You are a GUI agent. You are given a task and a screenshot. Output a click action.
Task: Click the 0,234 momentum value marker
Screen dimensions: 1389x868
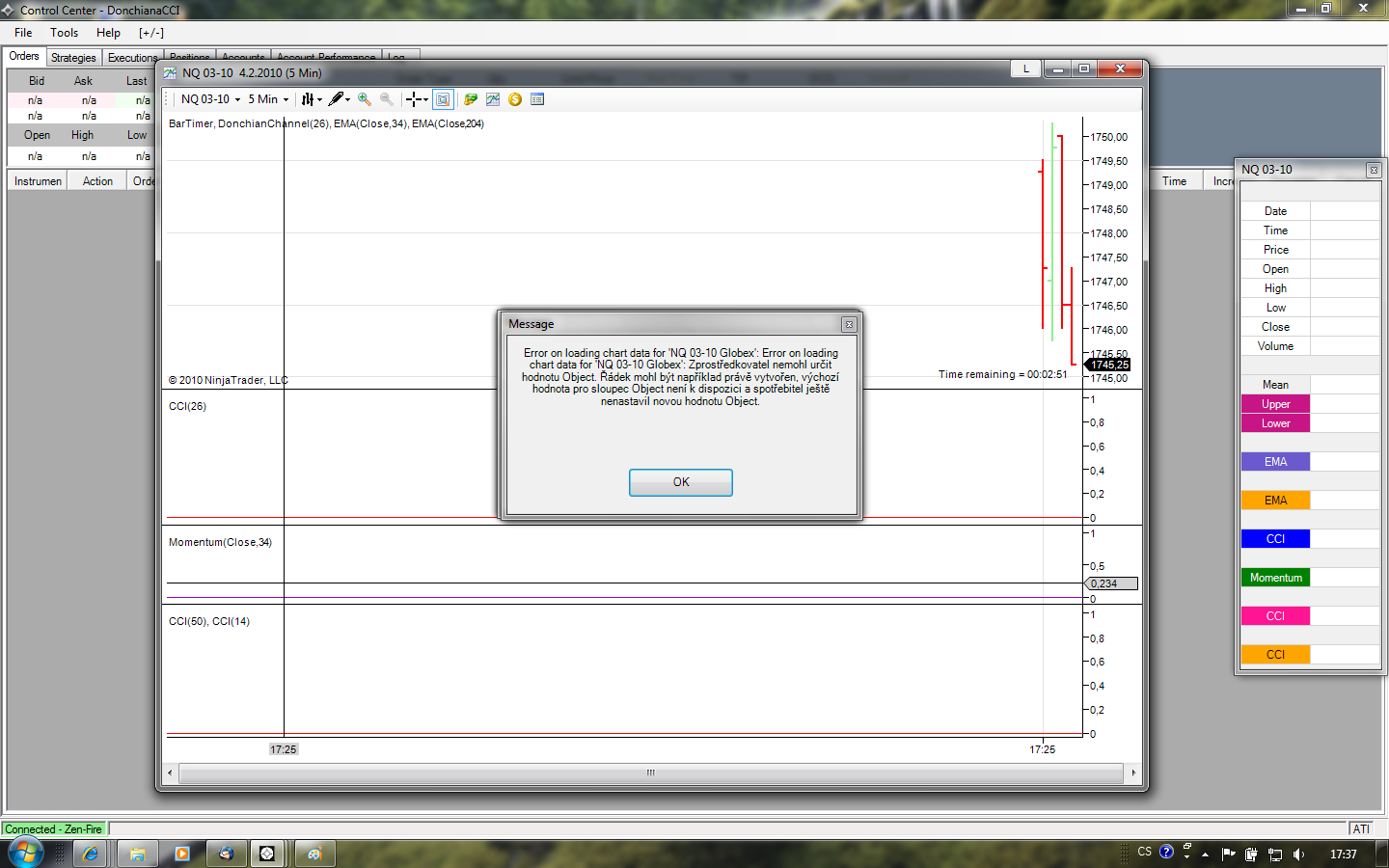(x=1112, y=583)
